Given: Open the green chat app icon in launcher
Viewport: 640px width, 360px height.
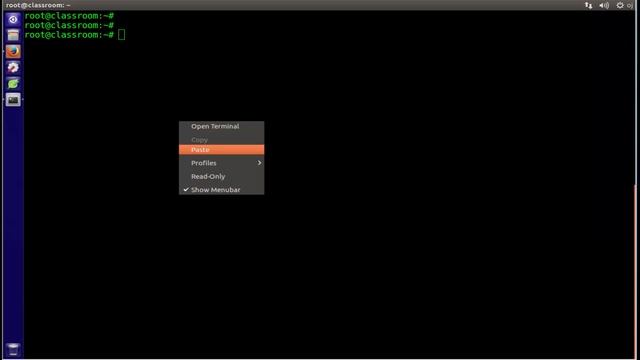Looking at the screenshot, I should click(13, 84).
